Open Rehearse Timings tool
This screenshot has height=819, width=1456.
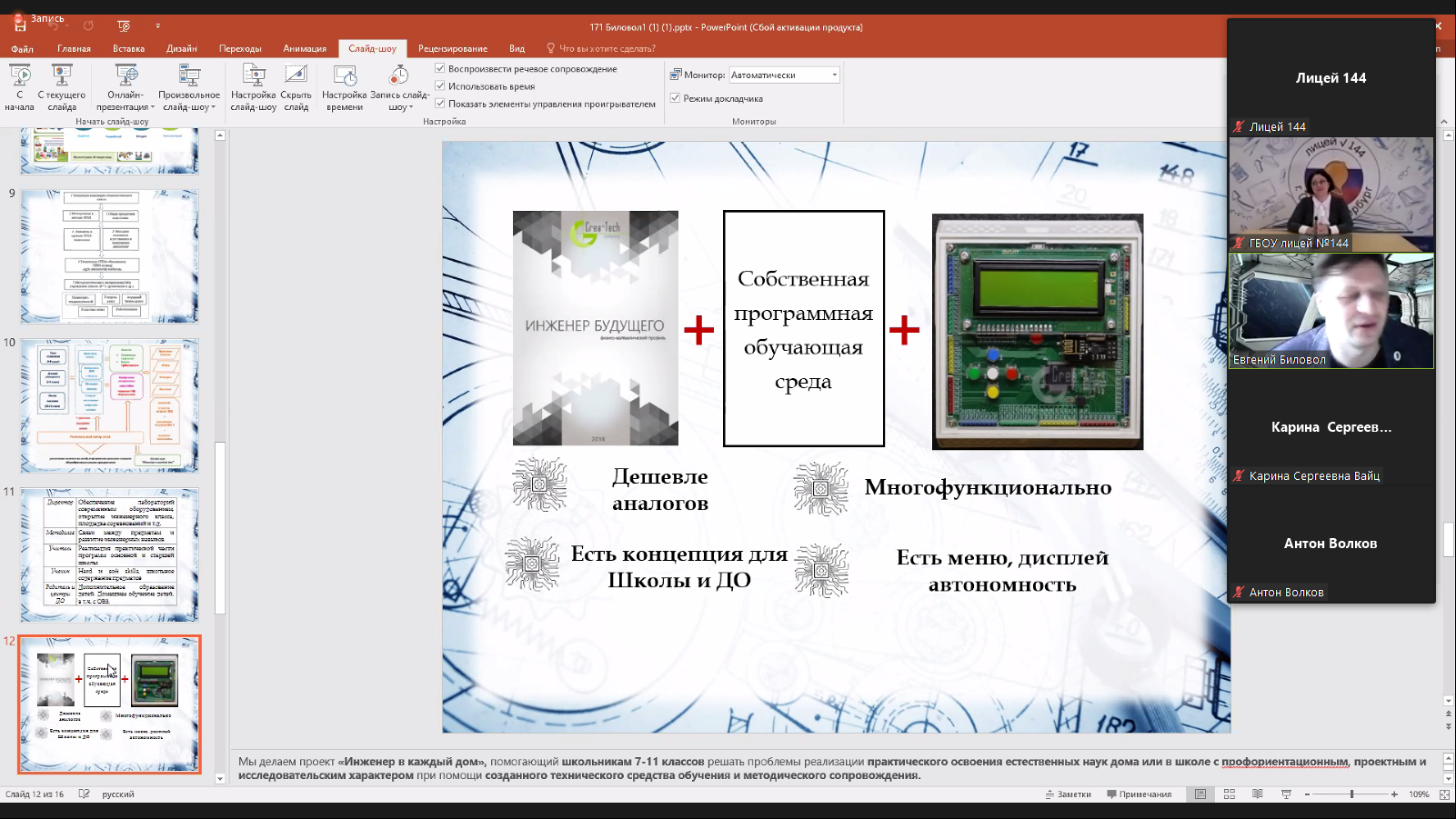345,87
